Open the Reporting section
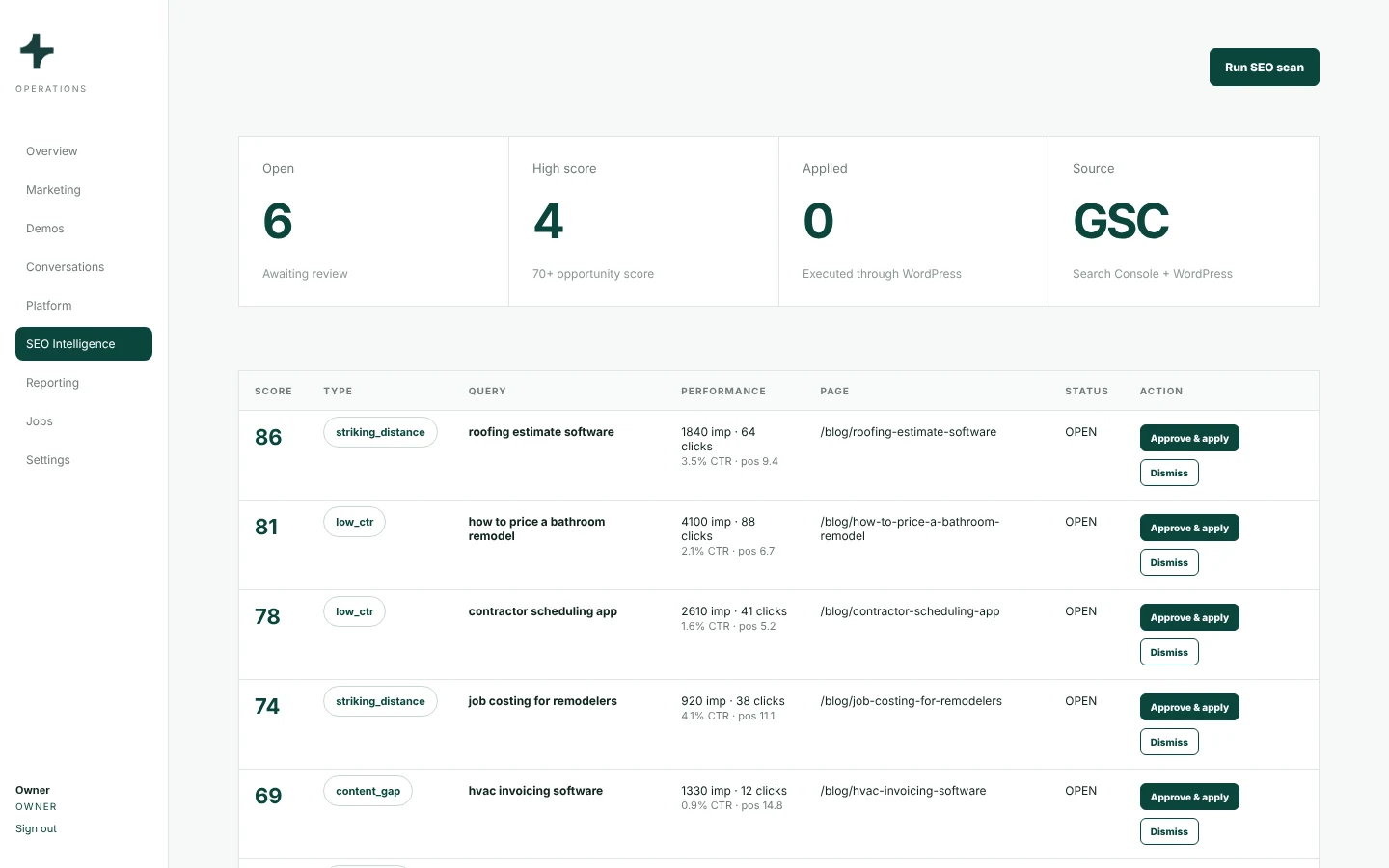This screenshot has width=1389, height=868. coord(84,383)
